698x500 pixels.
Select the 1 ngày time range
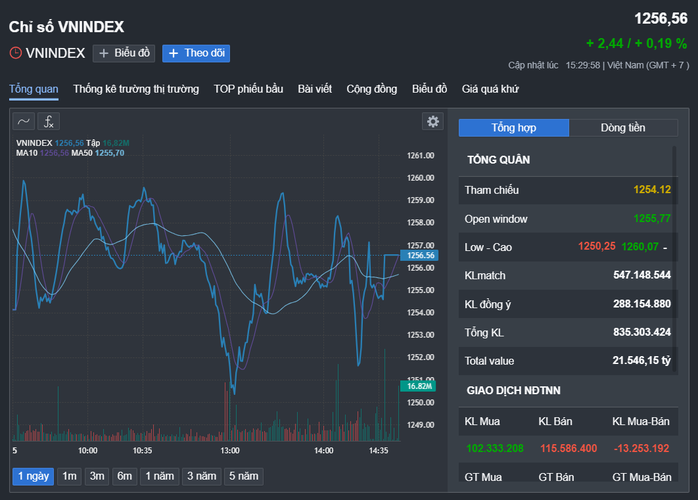coord(33,476)
